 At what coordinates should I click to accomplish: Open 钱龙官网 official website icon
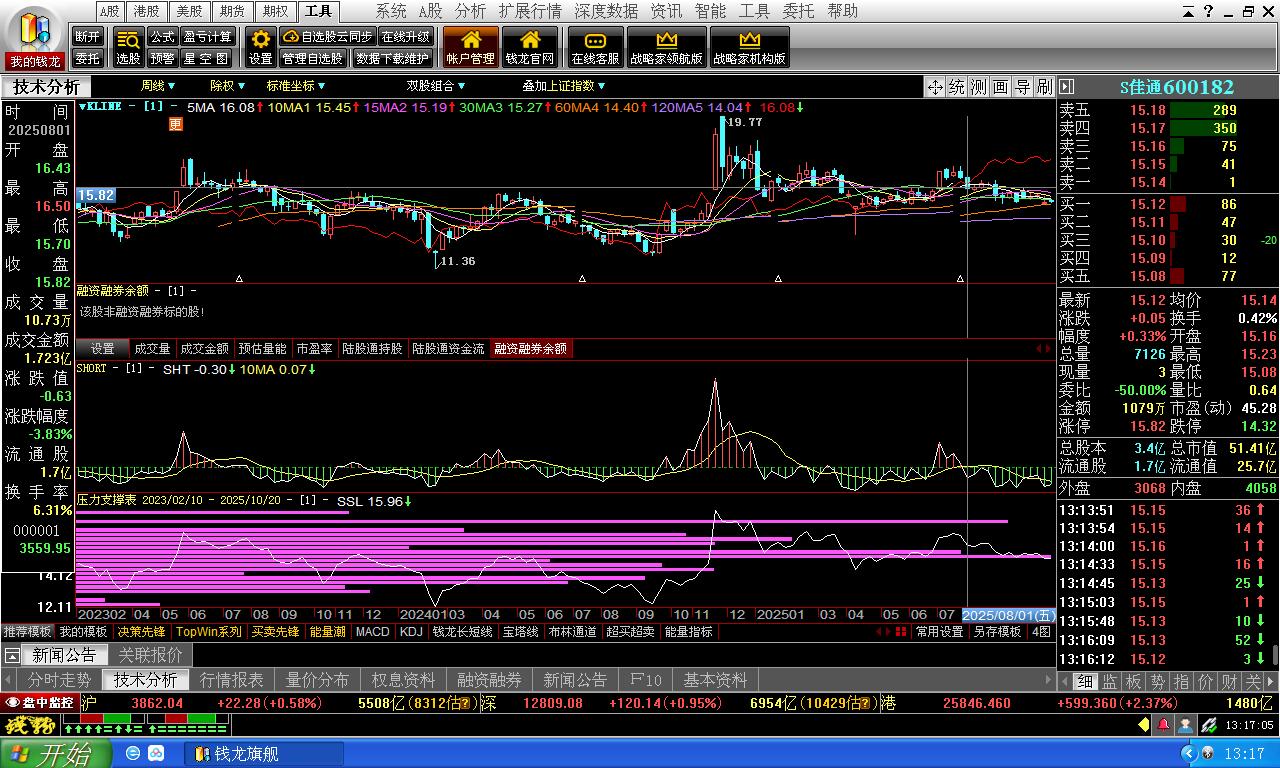pos(530,47)
